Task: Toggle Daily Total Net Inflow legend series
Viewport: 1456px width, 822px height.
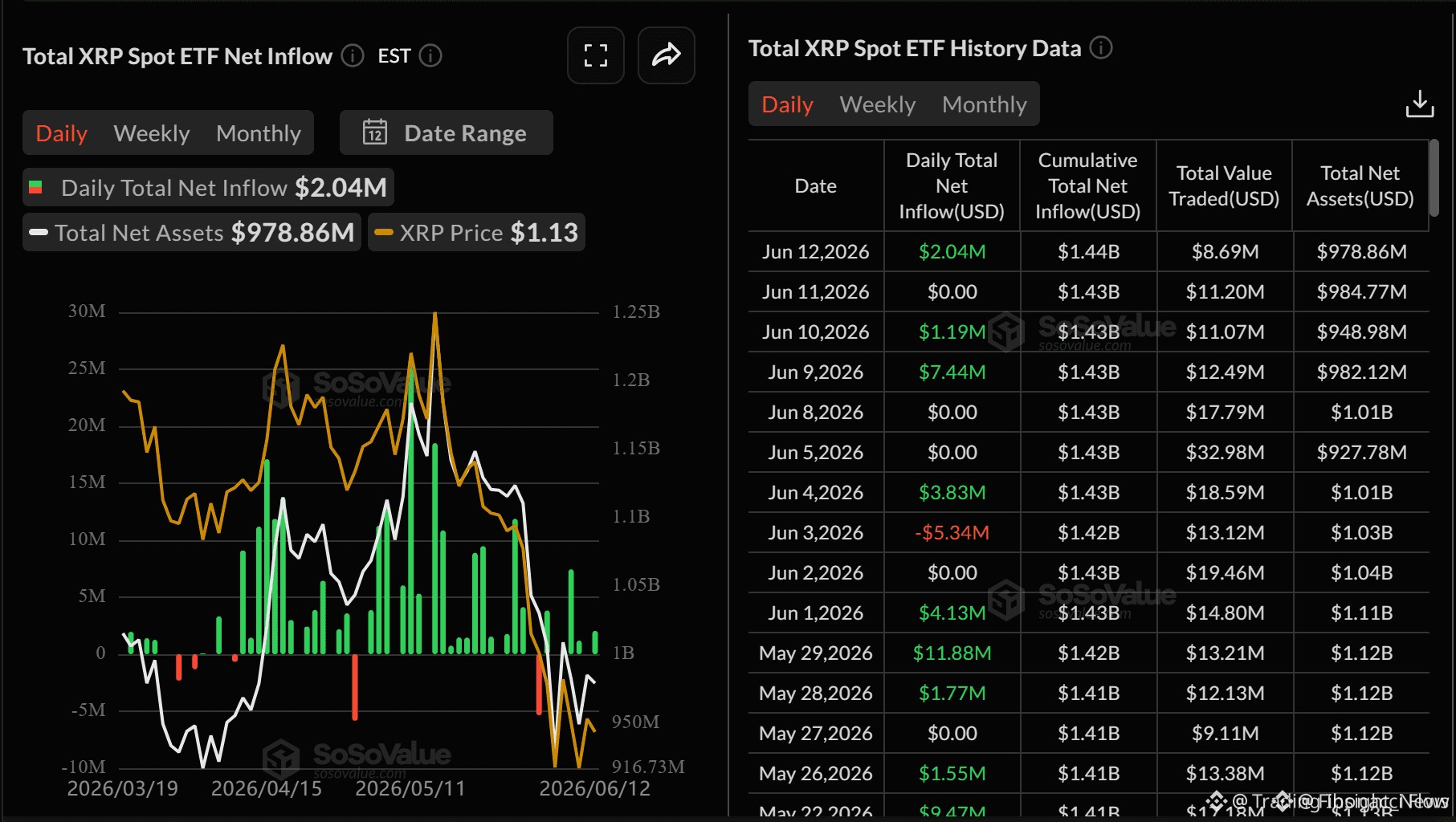Action: (x=208, y=188)
